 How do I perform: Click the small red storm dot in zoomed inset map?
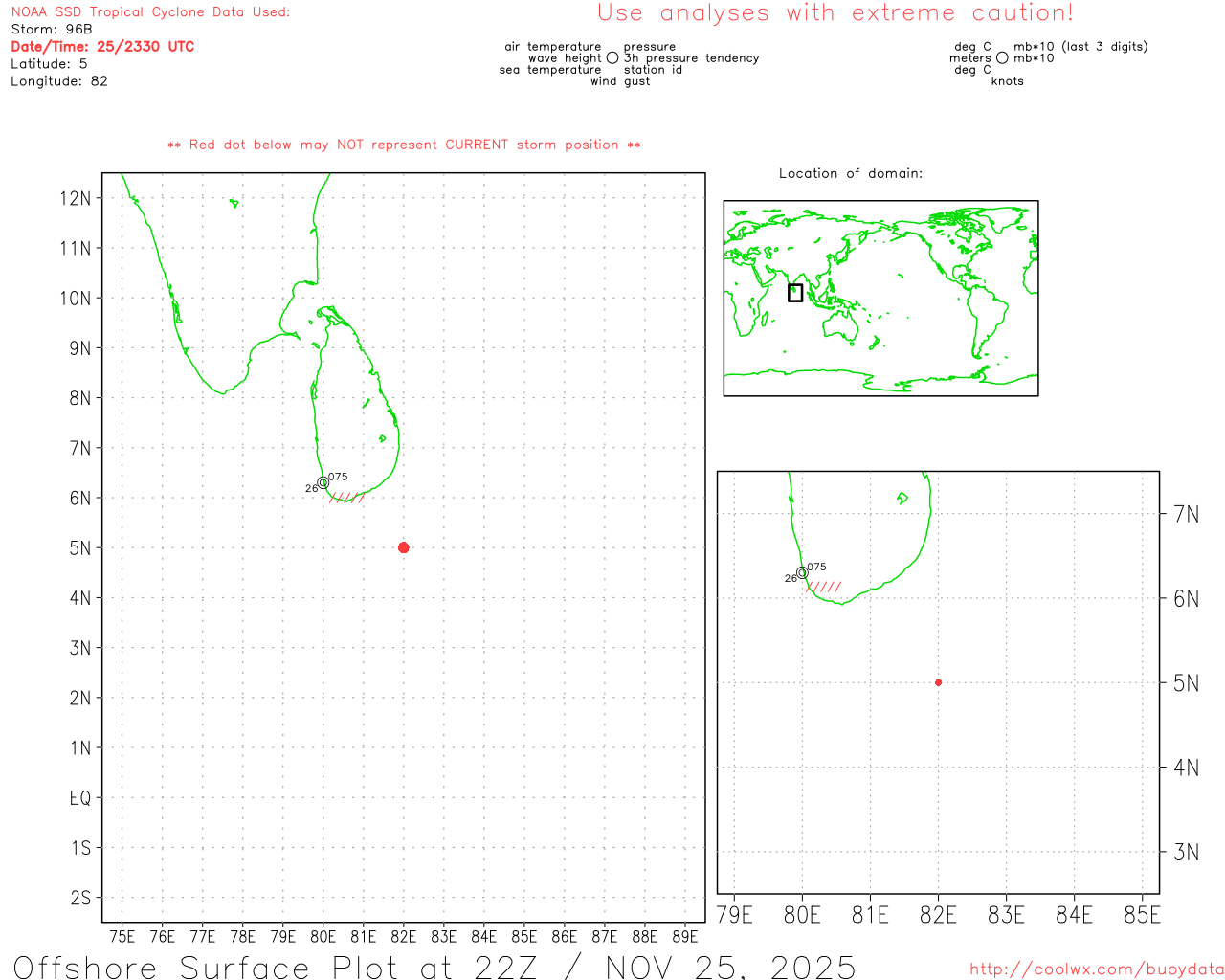point(938,682)
